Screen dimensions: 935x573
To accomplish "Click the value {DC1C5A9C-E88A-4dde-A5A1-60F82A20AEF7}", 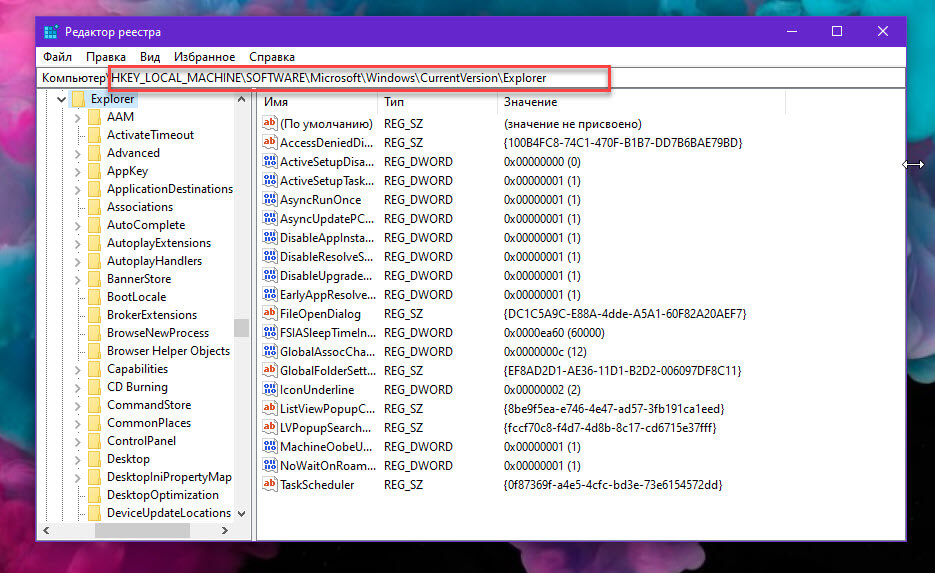I will point(624,314).
